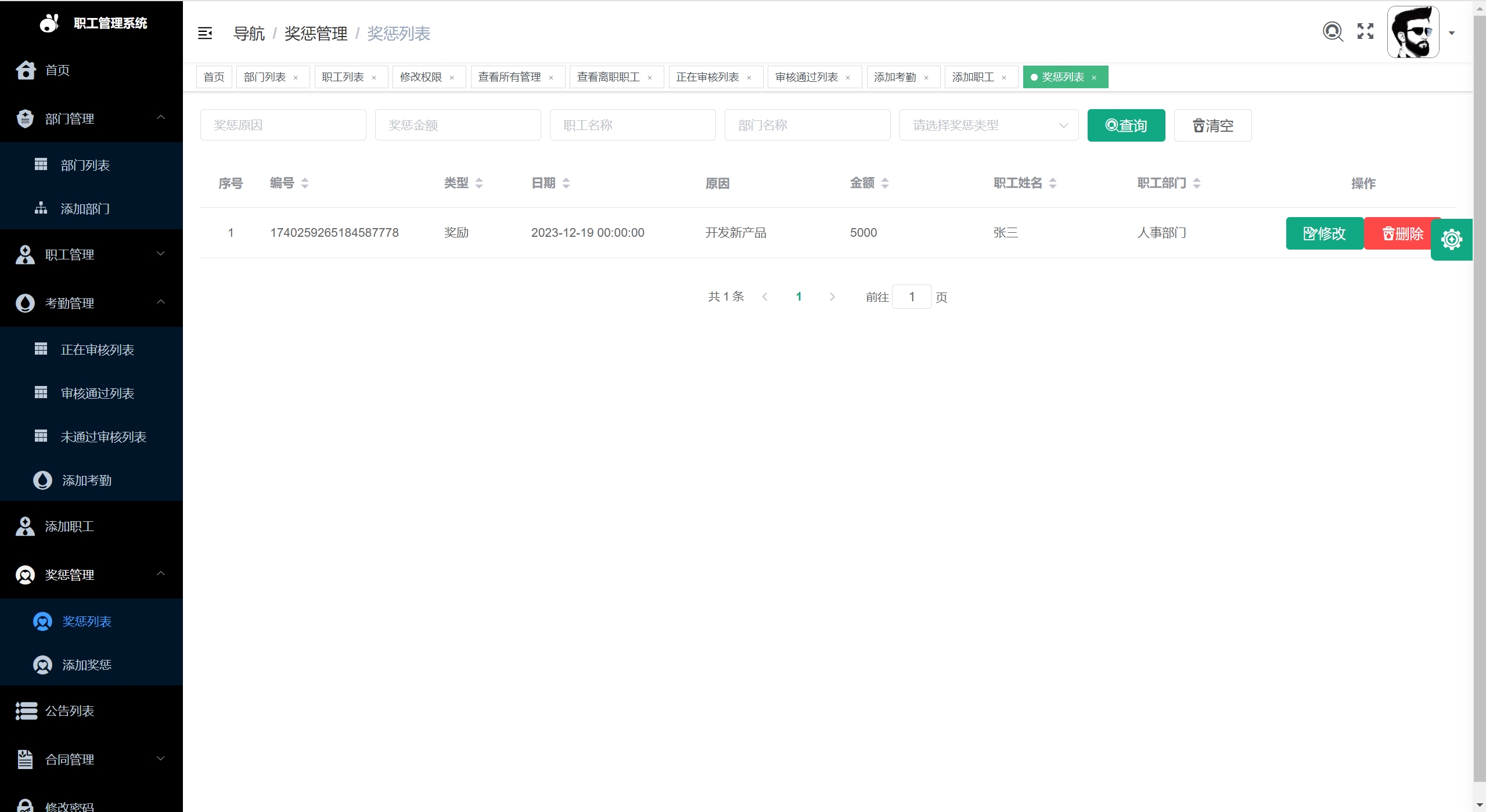The height and width of the screenshot is (812, 1486).
Task: Sort table by 编号 column arrows
Action: coord(305,183)
